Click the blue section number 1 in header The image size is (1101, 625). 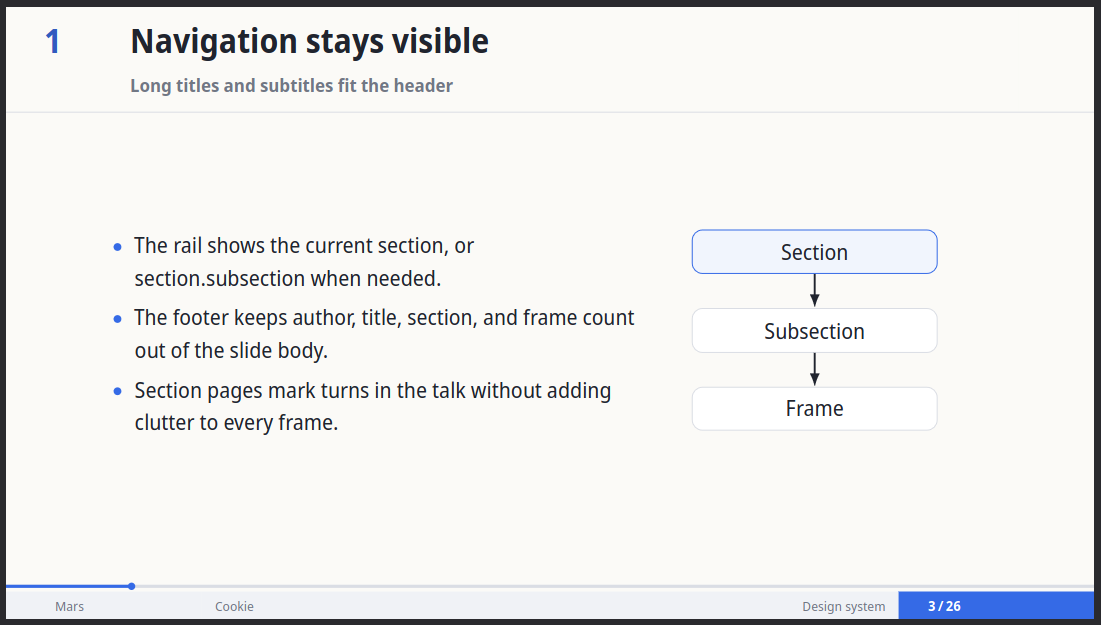(x=53, y=42)
